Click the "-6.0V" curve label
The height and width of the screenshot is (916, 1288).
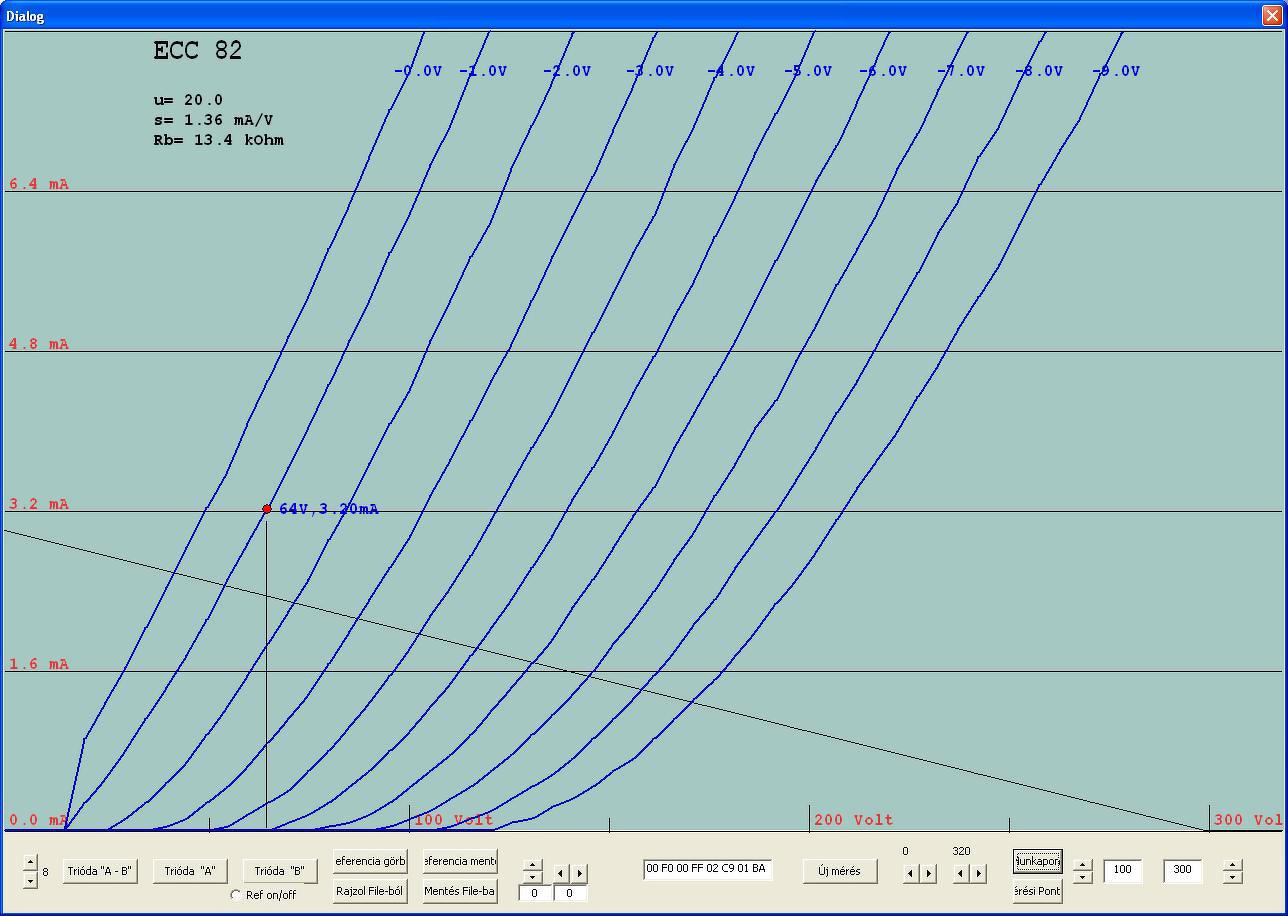(x=883, y=71)
